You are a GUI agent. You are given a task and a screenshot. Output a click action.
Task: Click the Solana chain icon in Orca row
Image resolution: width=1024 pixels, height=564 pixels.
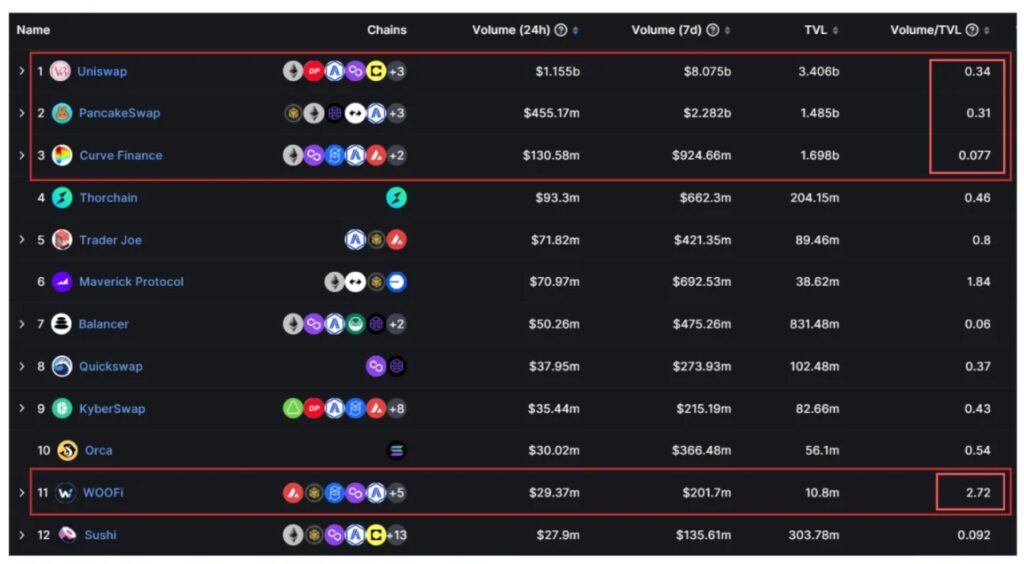(396, 450)
